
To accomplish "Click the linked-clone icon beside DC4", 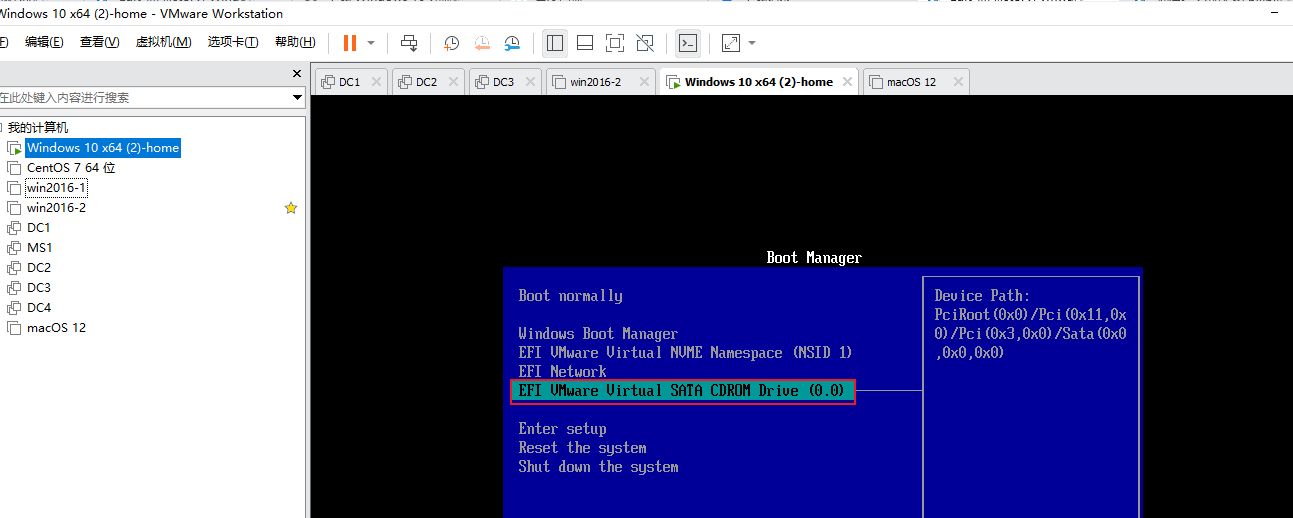I will point(14,308).
